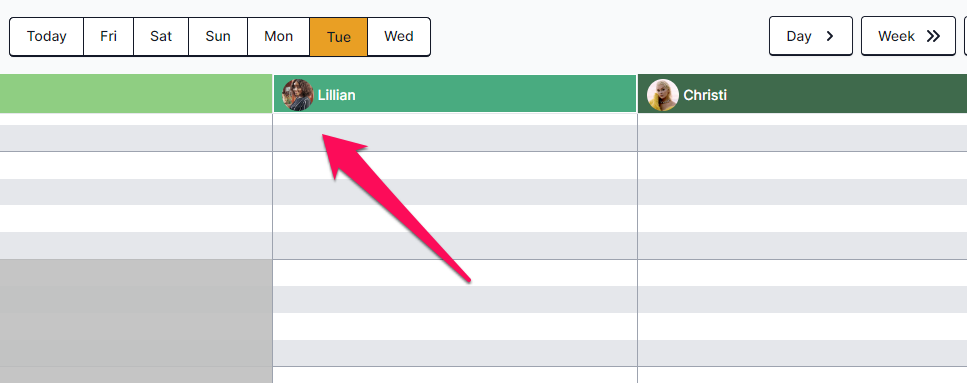Screen dimensions: 967x383
Task: Jump to Today in the day selector
Action: point(46,36)
